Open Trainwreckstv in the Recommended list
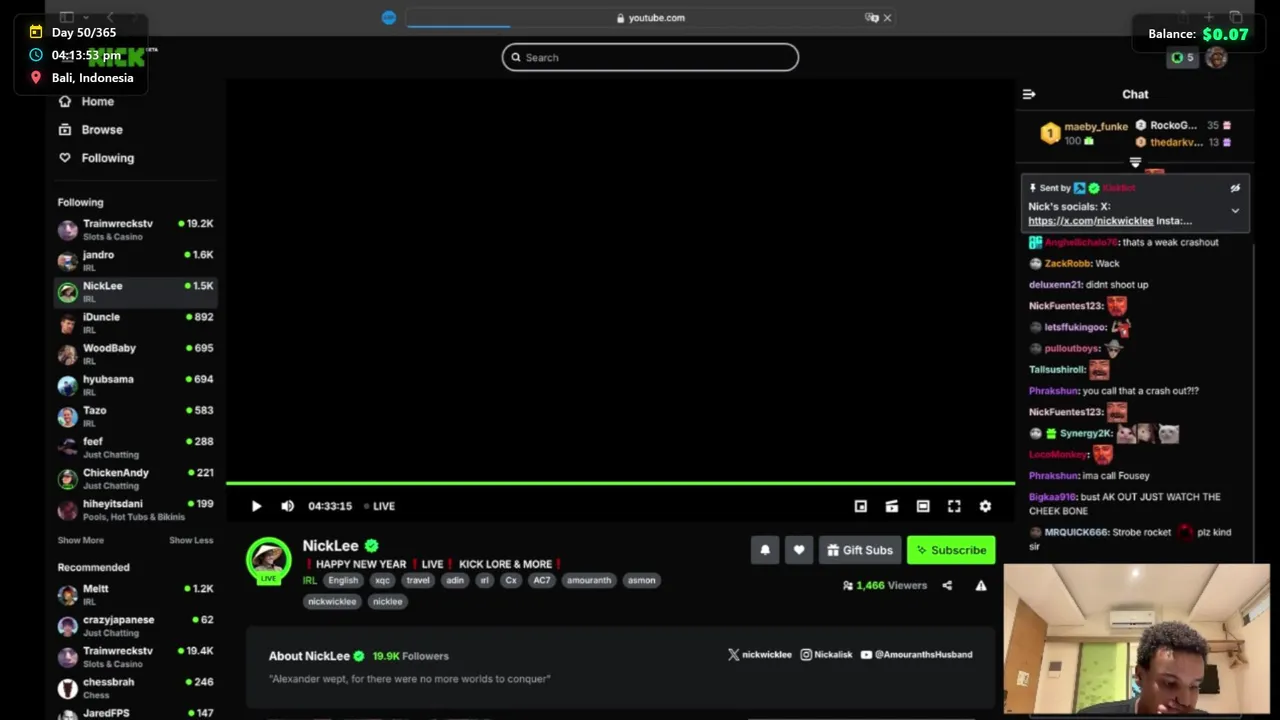Viewport: 1280px width, 720px height. [x=135, y=657]
